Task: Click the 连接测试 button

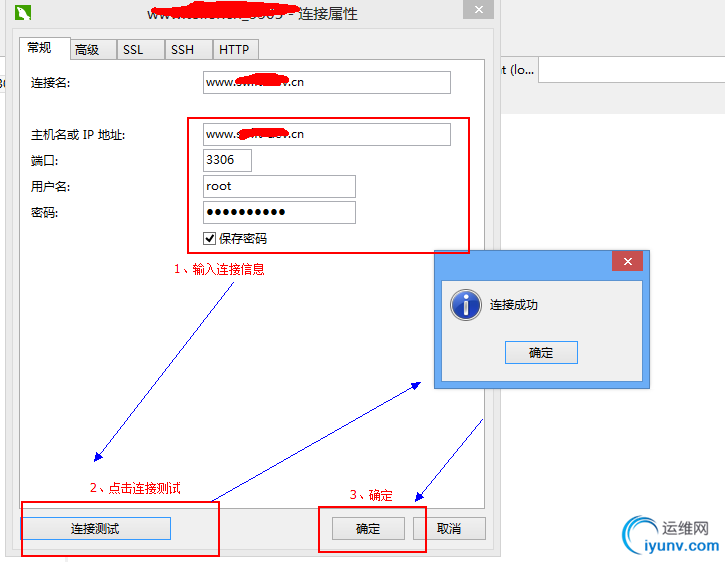Action: 95,528
